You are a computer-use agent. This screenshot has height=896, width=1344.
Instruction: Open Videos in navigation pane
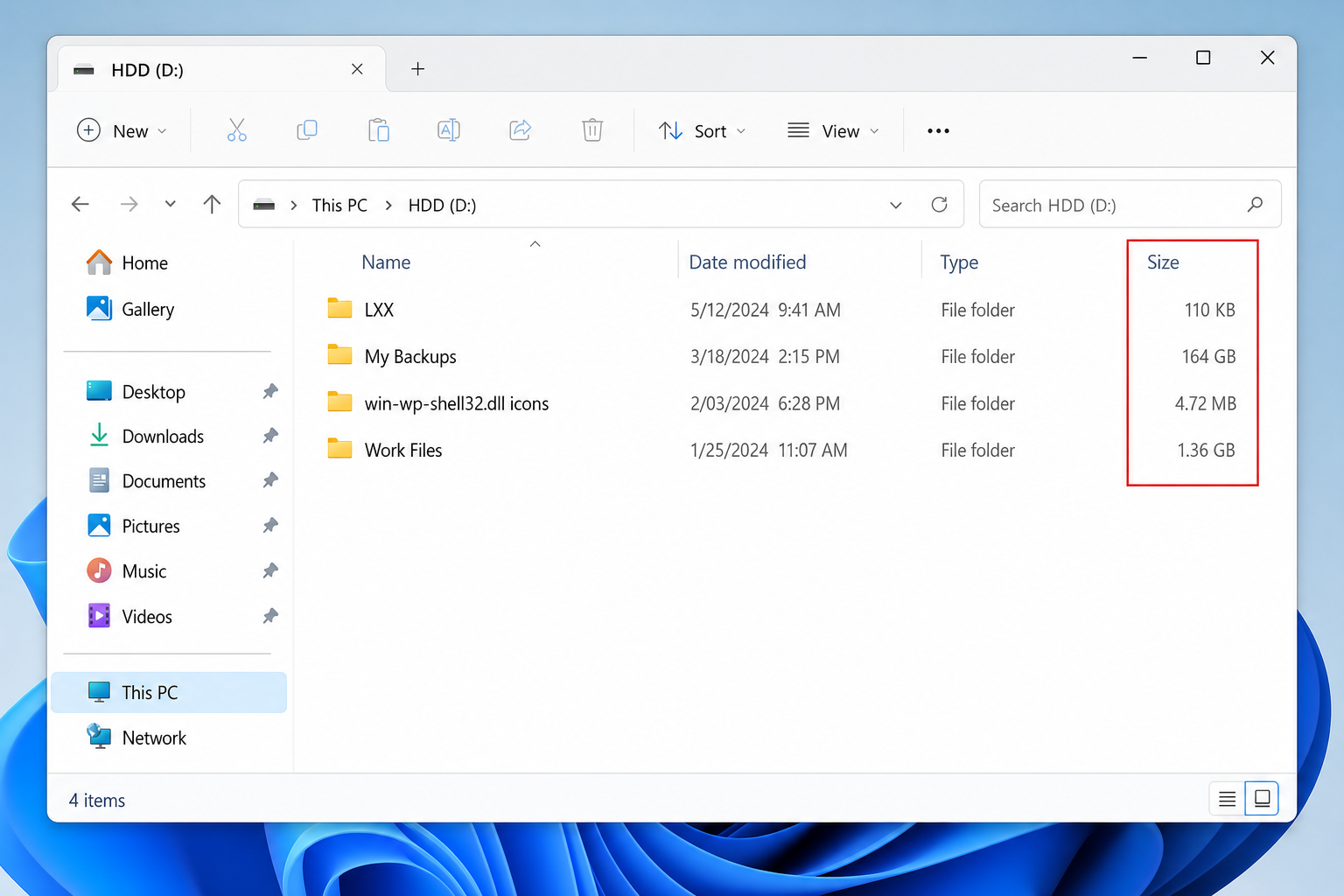click(x=129, y=616)
